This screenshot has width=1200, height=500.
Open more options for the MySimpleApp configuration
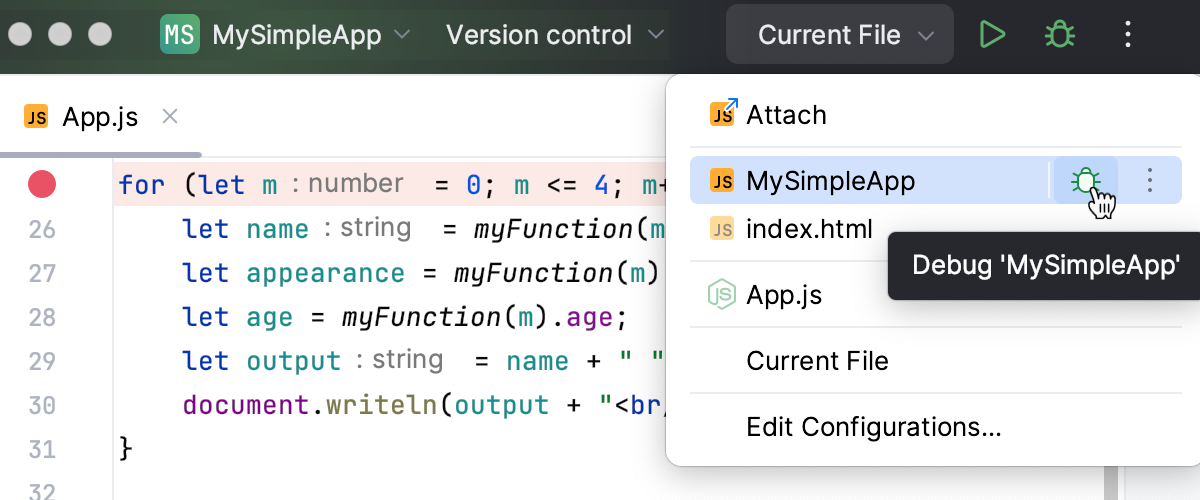[x=1150, y=181]
